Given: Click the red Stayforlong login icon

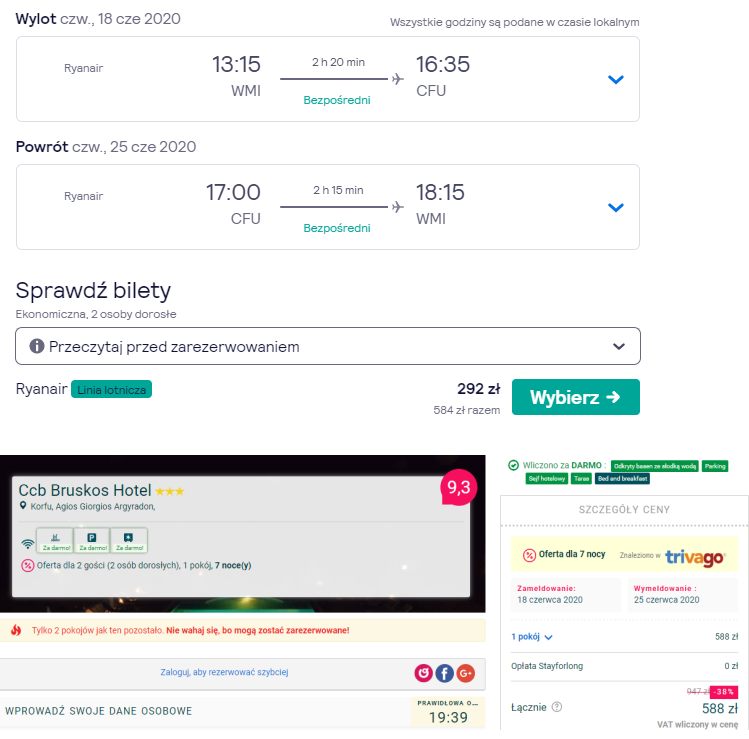Looking at the screenshot, I should tap(423, 673).
